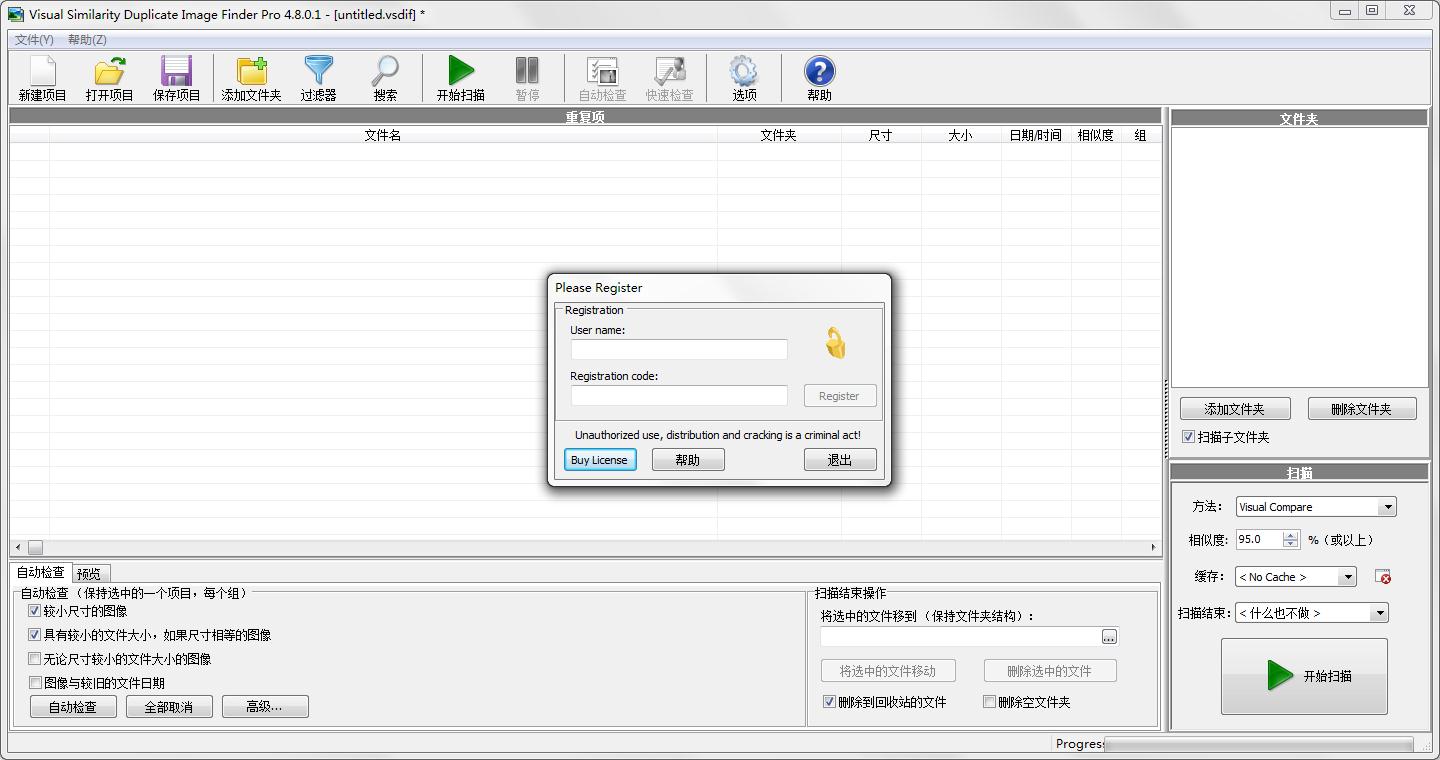Click the Buy License button
The image size is (1440, 760).
point(600,460)
